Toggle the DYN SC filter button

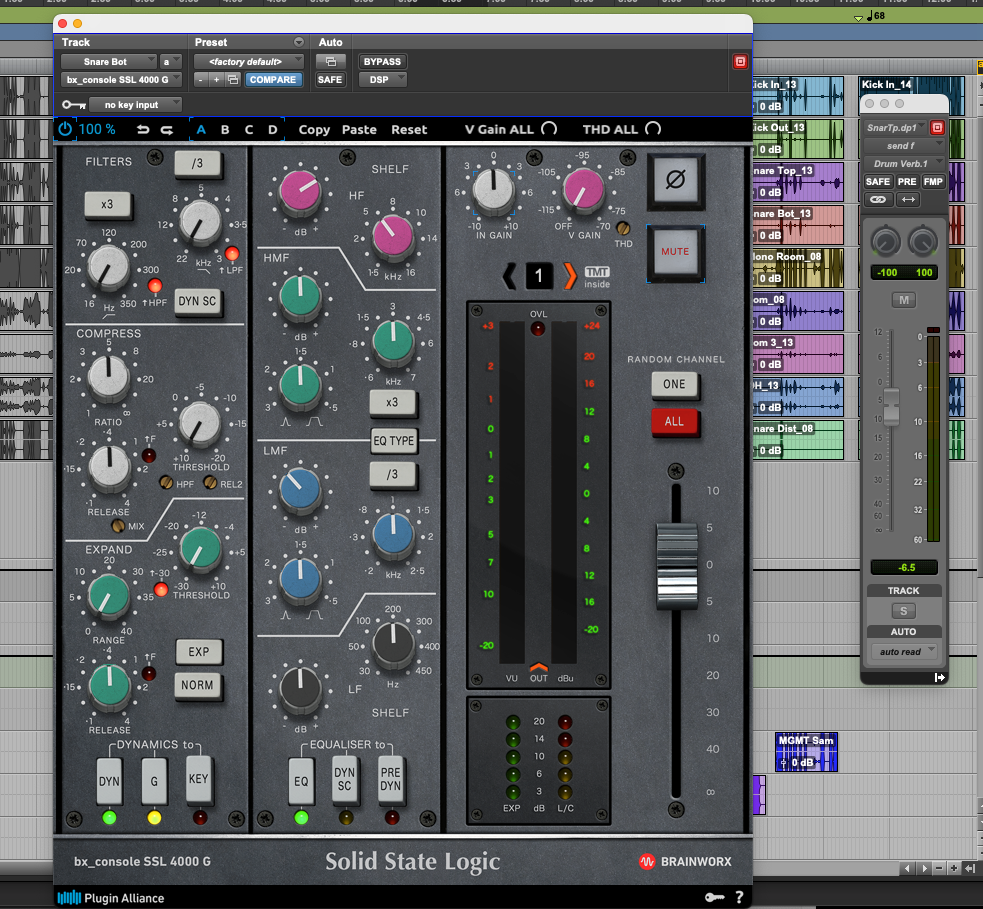click(x=197, y=302)
